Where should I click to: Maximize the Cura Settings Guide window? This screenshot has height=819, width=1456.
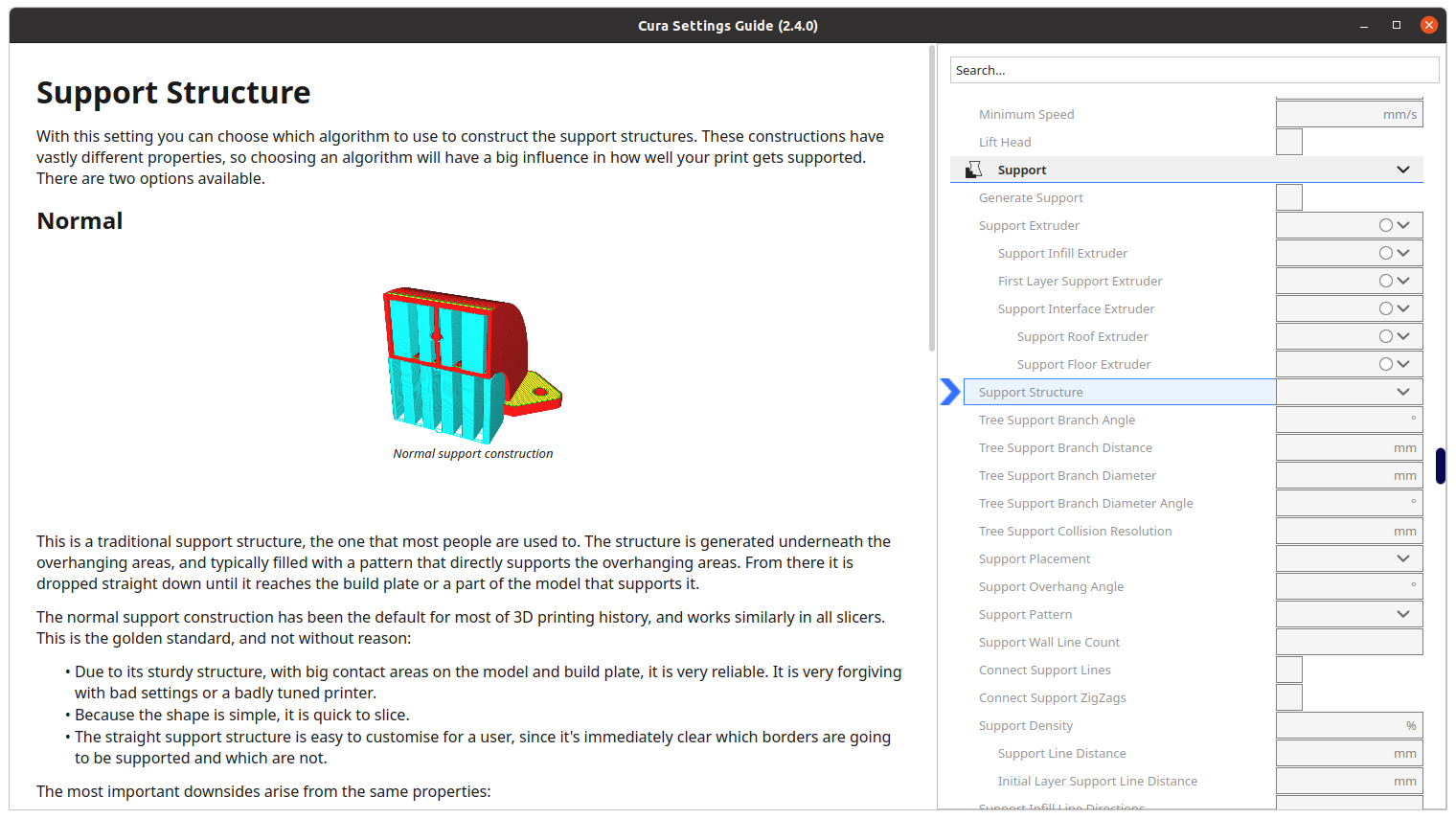(x=1397, y=26)
